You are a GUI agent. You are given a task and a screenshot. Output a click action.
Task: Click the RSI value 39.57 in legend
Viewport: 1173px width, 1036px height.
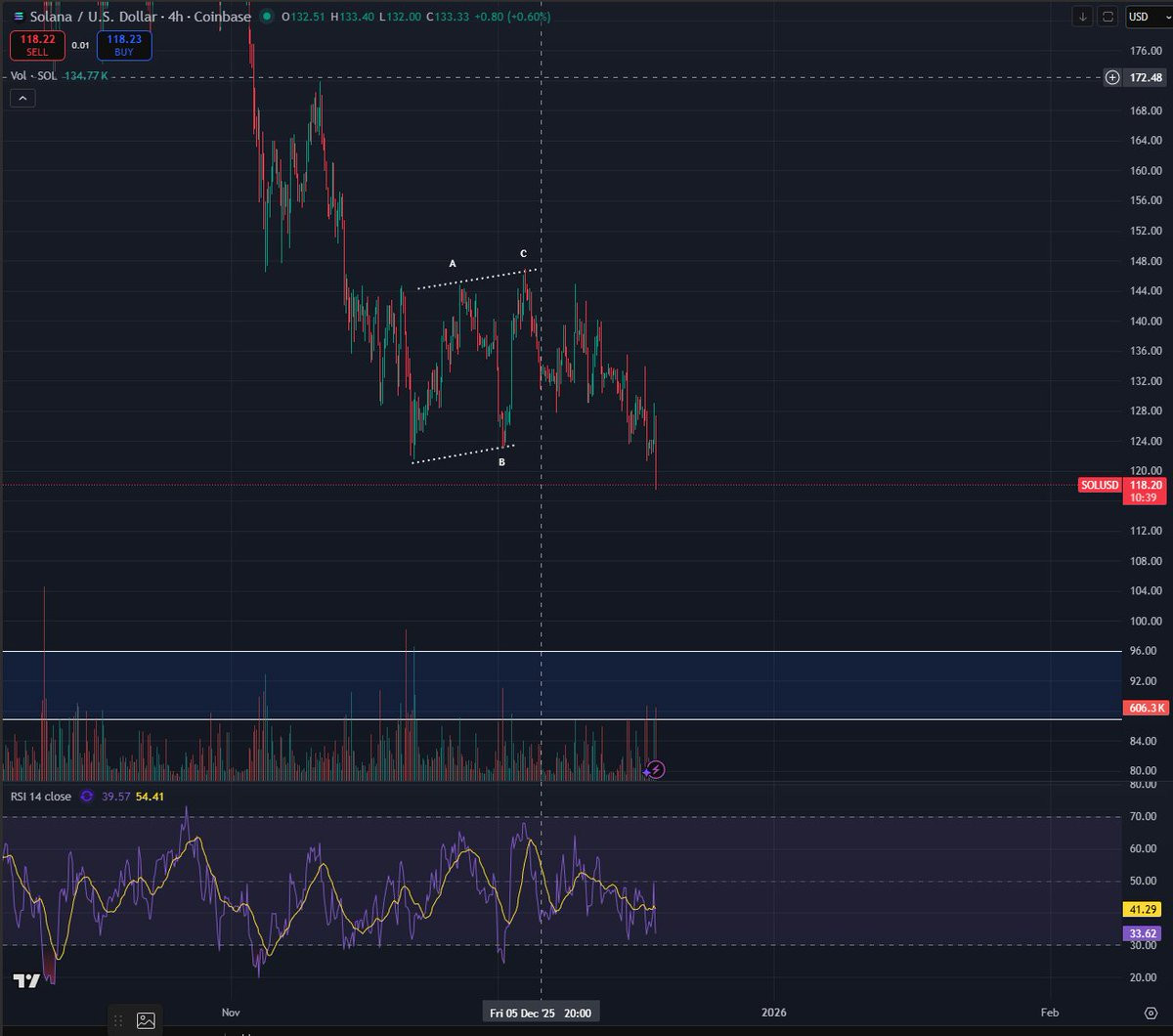point(115,797)
